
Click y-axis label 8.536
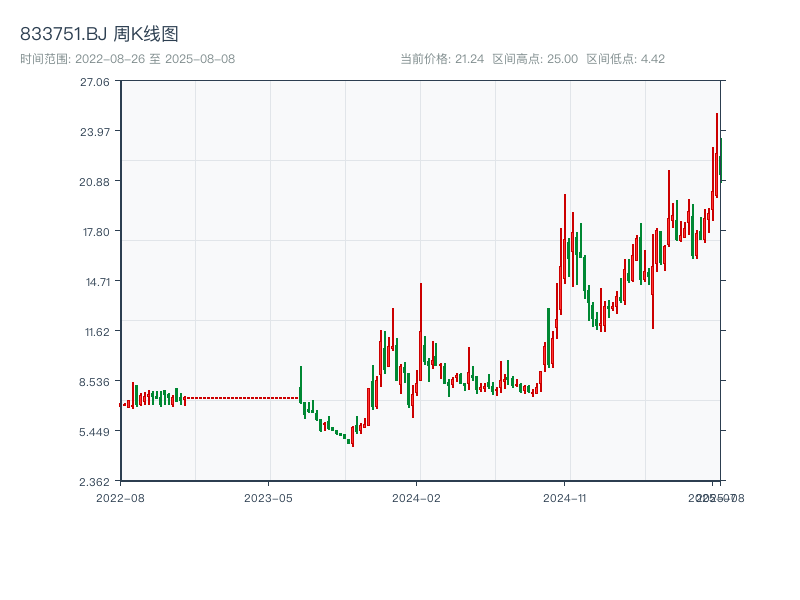pyautogui.click(x=94, y=382)
